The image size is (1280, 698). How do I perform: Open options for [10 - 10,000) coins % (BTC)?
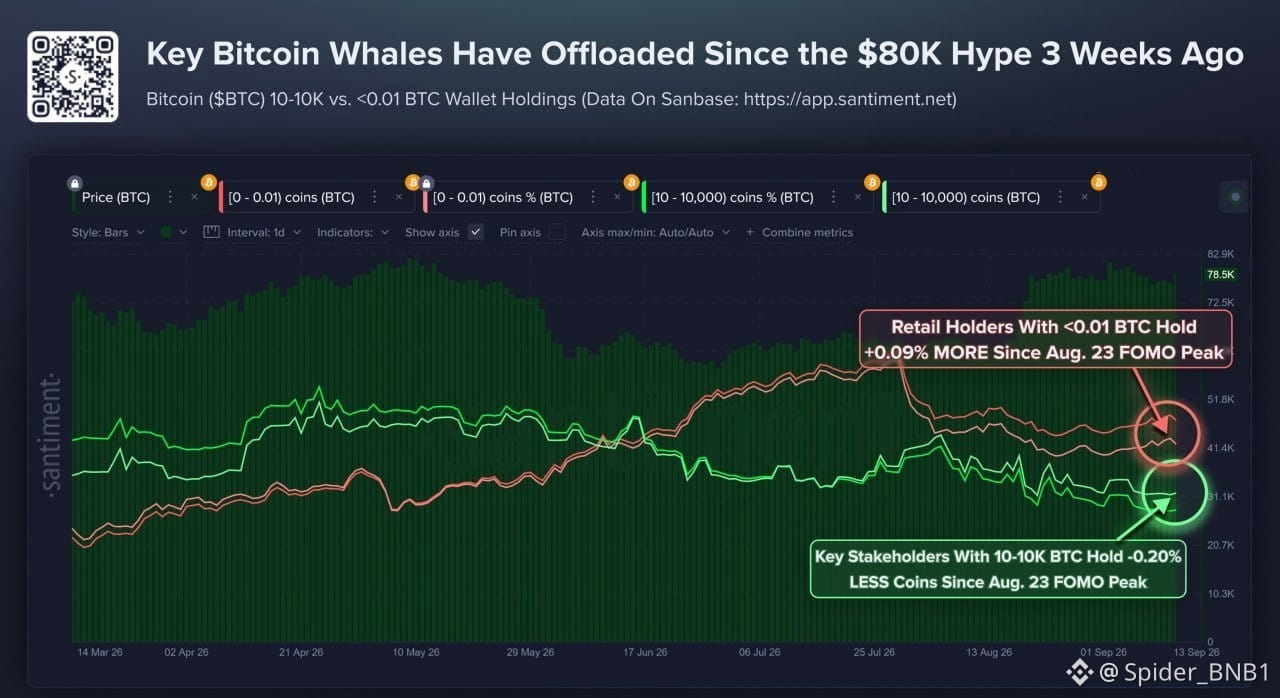831,197
